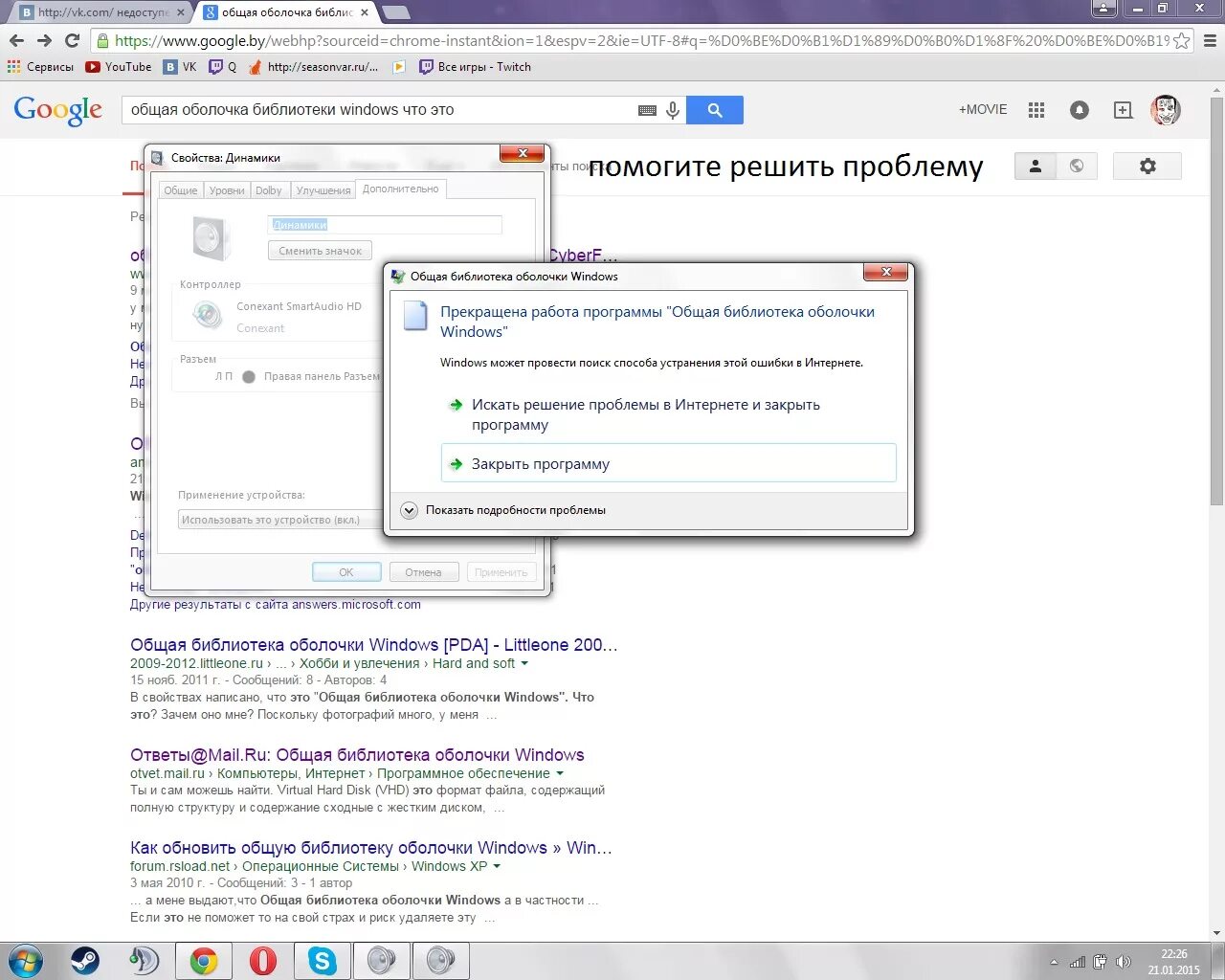
Task: Switch to Общие tab in Свойства
Action: point(180,190)
